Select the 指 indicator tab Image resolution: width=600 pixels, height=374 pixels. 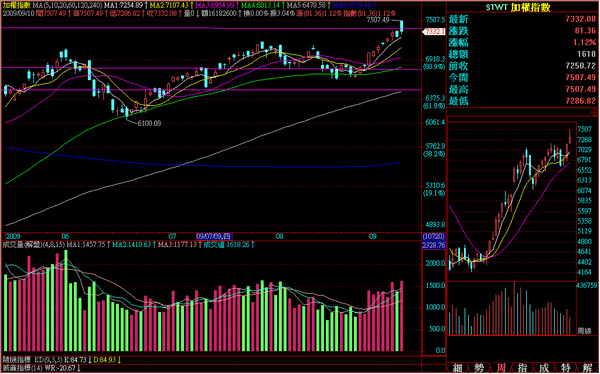point(522,367)
